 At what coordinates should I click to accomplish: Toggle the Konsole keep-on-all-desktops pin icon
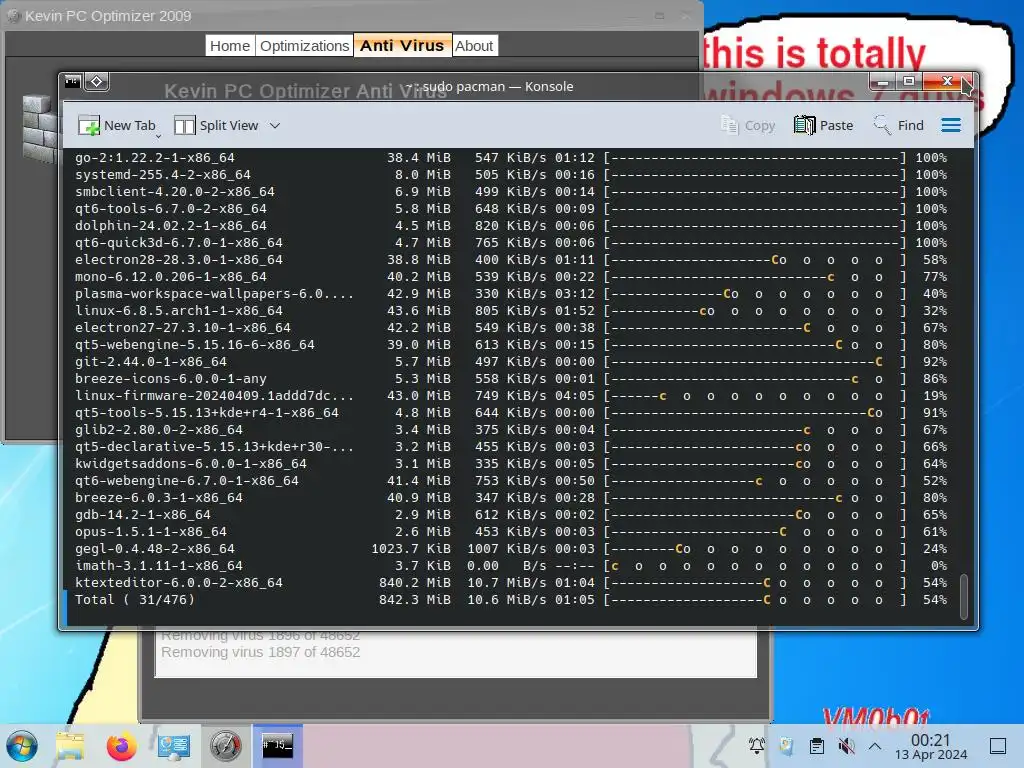point(97,82)
